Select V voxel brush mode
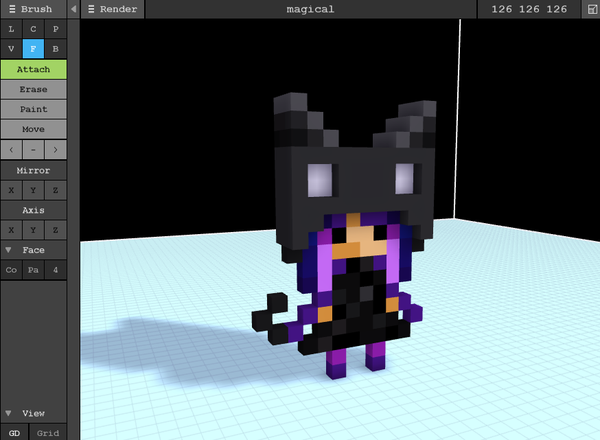Viewport: 600px width, 440px height. click(x=11, y=49)
